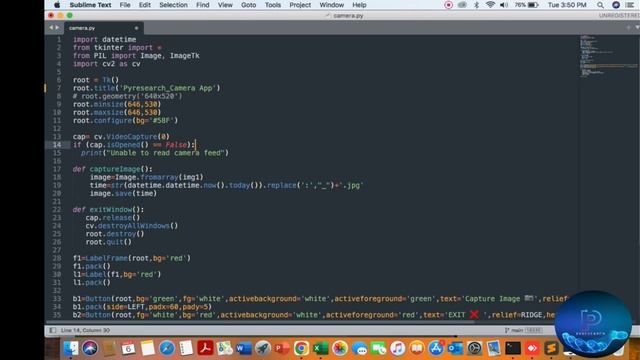Viewport: 640px width, 360px height.
Task: Open Adobe Acrobat from the Dock
Action: [205, 348]
